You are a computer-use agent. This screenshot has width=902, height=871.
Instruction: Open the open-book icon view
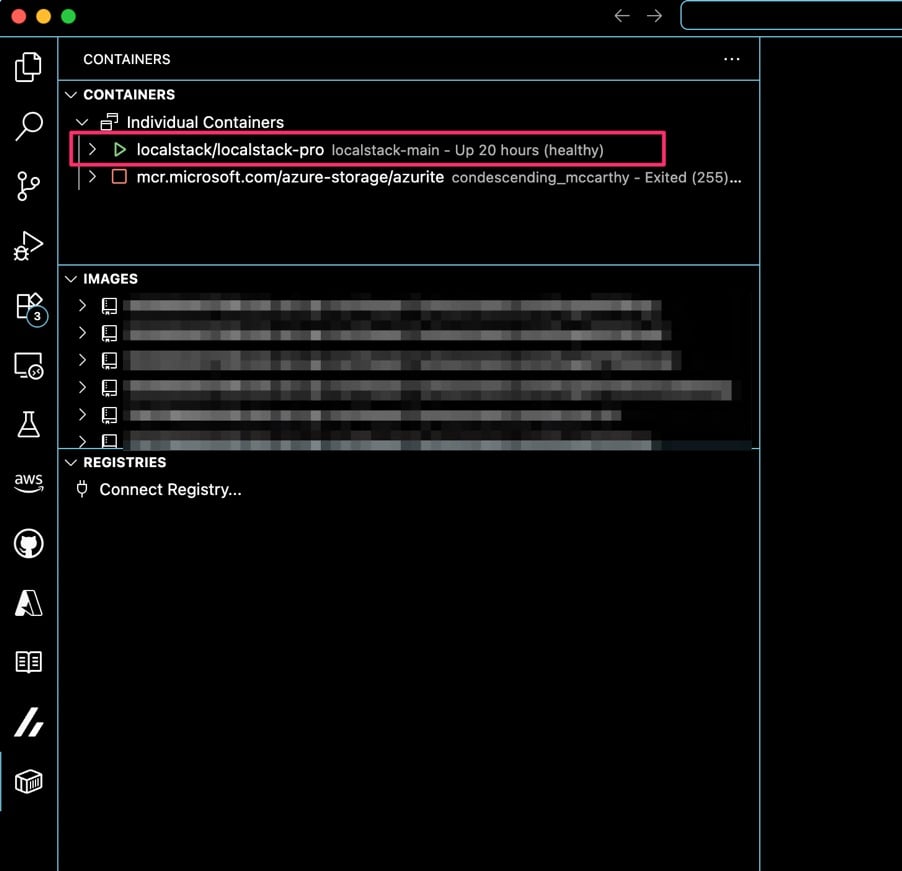tap(28, 662)
